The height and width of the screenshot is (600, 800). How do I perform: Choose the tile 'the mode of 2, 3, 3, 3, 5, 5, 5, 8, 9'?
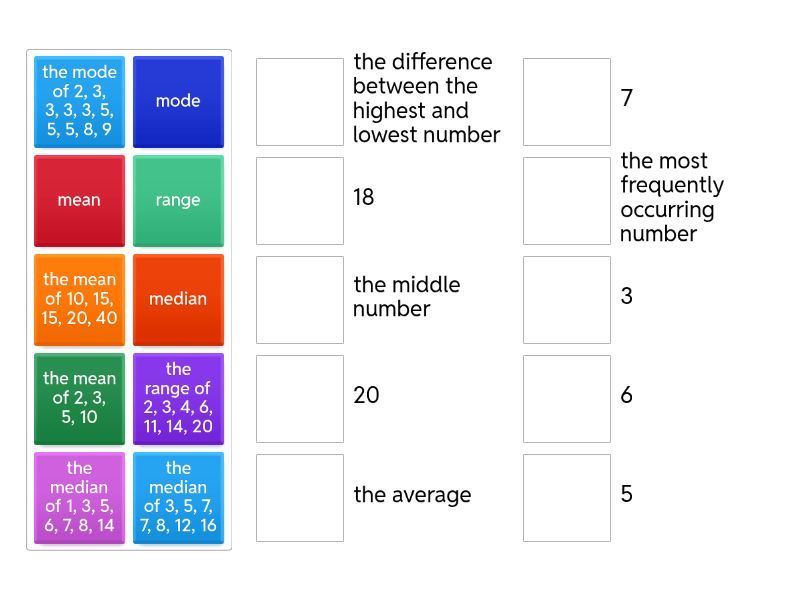pyautogui.click(x=79, y=101)
